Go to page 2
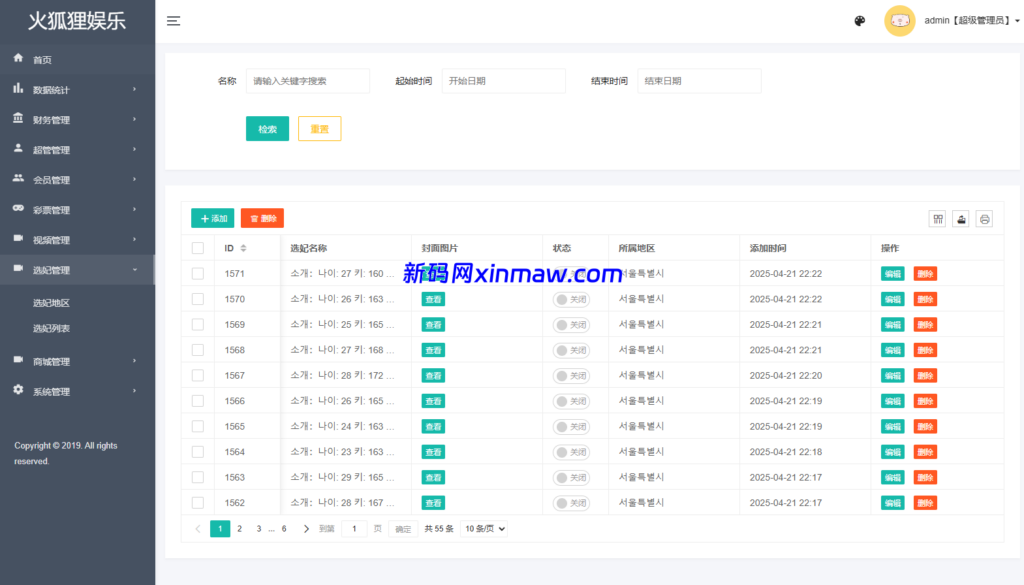1024x585 pixels. point(240,529)
